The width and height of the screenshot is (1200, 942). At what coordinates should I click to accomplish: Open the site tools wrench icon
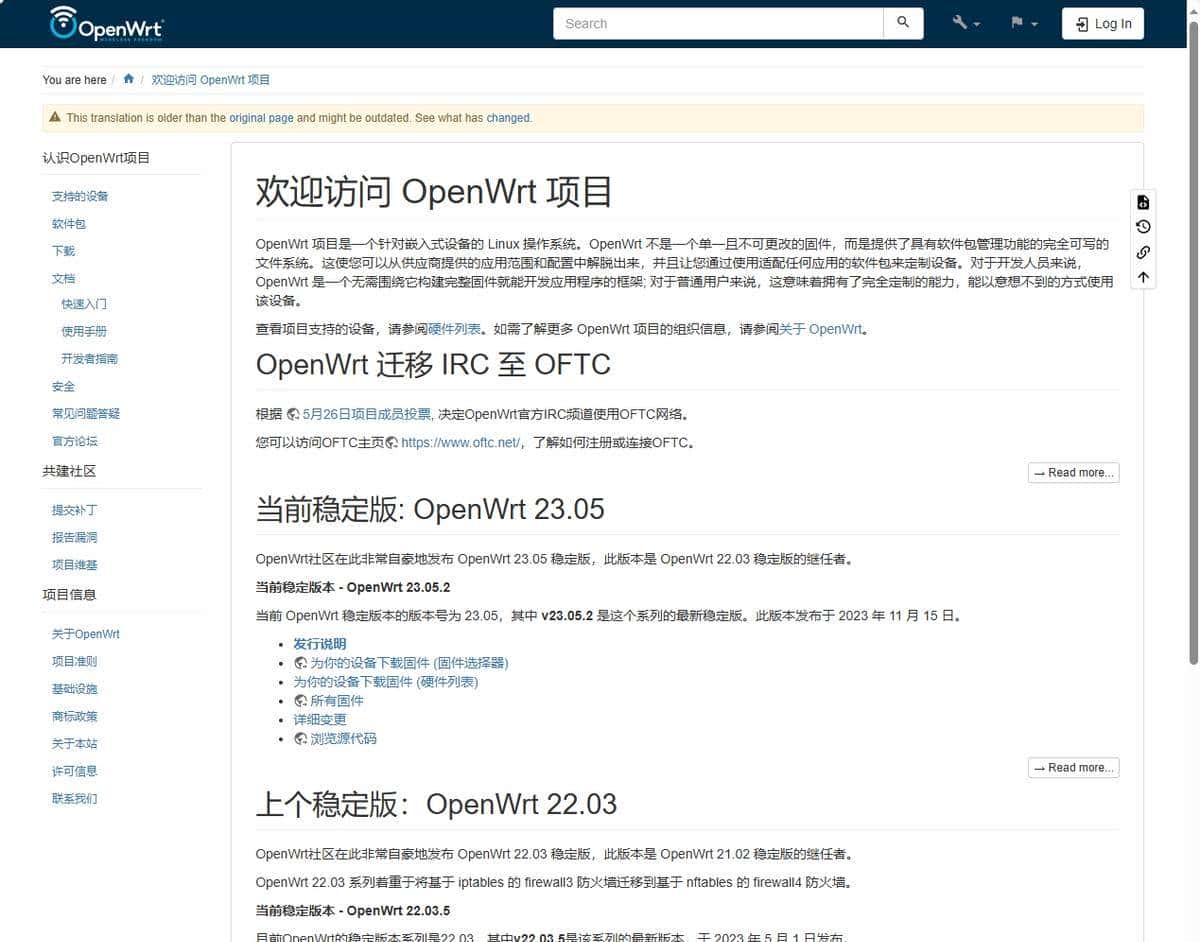(958, 21)
